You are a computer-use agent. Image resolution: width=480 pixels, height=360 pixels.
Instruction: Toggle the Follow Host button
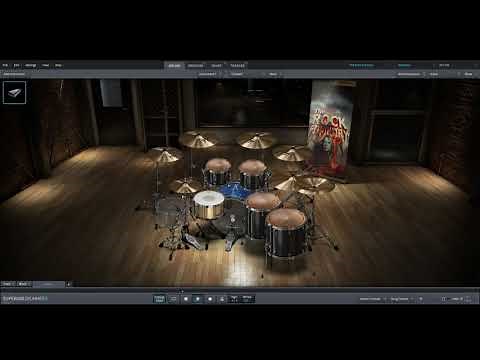[159, 299]
